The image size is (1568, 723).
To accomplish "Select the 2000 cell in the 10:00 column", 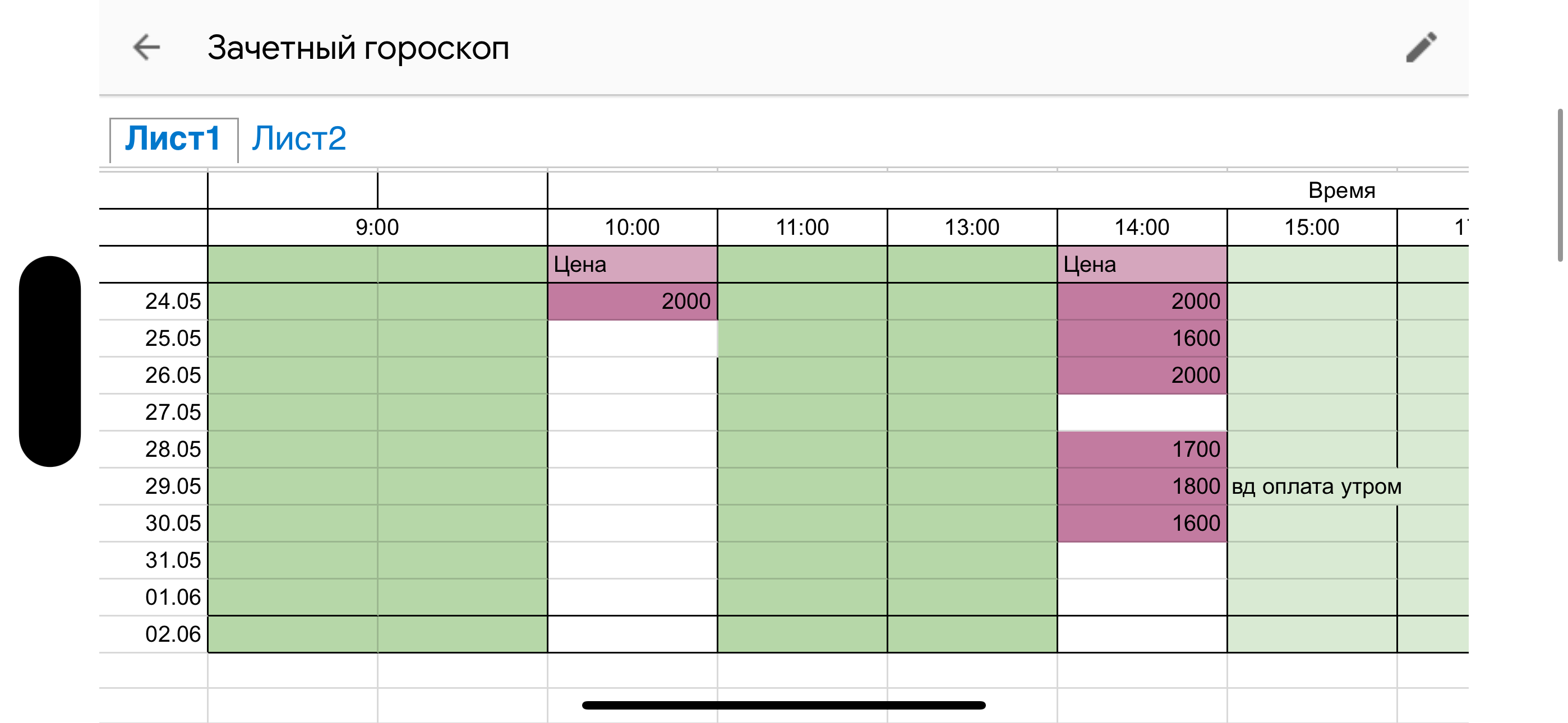I will click(x=632, y=302).
